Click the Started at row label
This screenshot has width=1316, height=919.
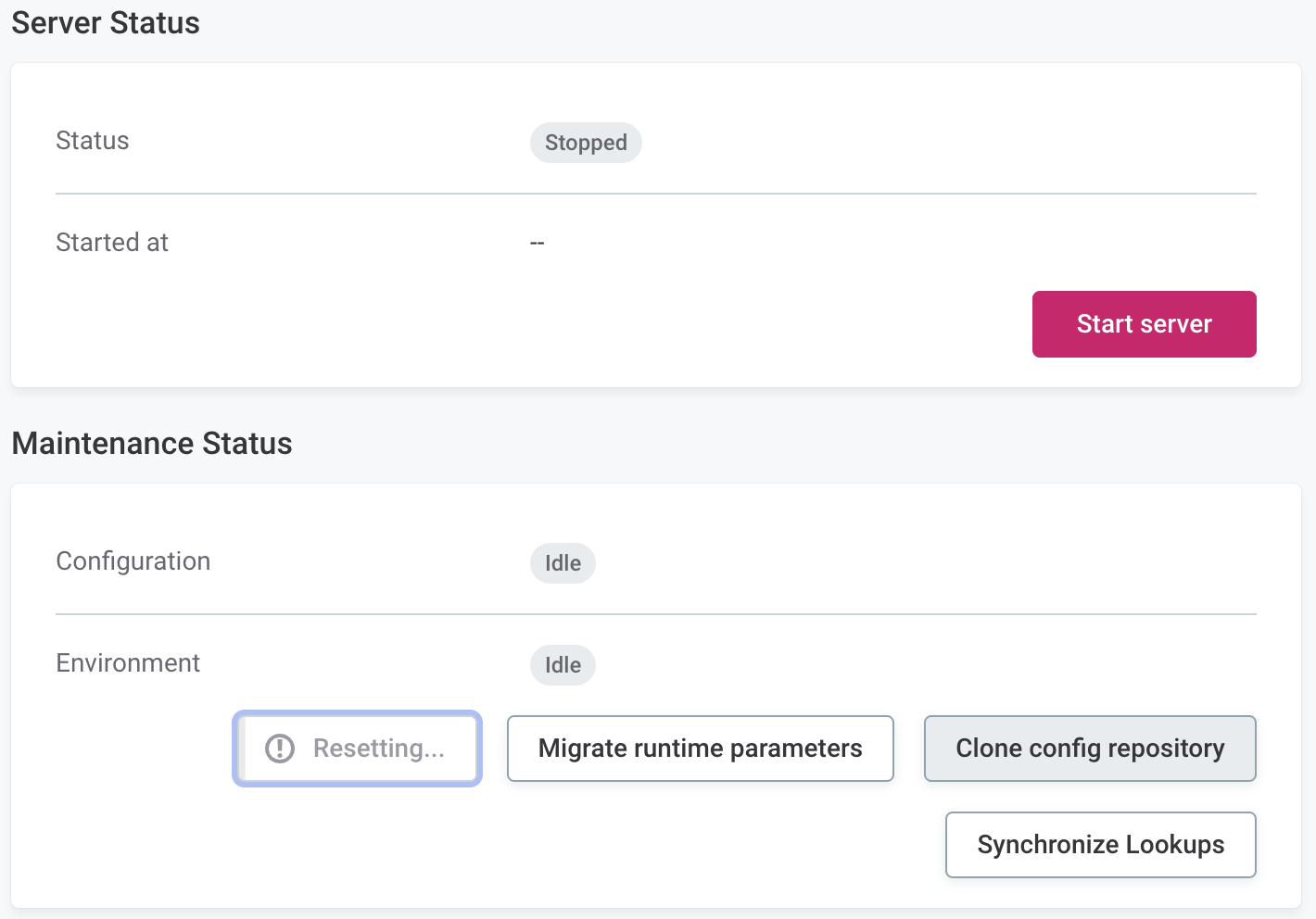(x=111, y=242)
